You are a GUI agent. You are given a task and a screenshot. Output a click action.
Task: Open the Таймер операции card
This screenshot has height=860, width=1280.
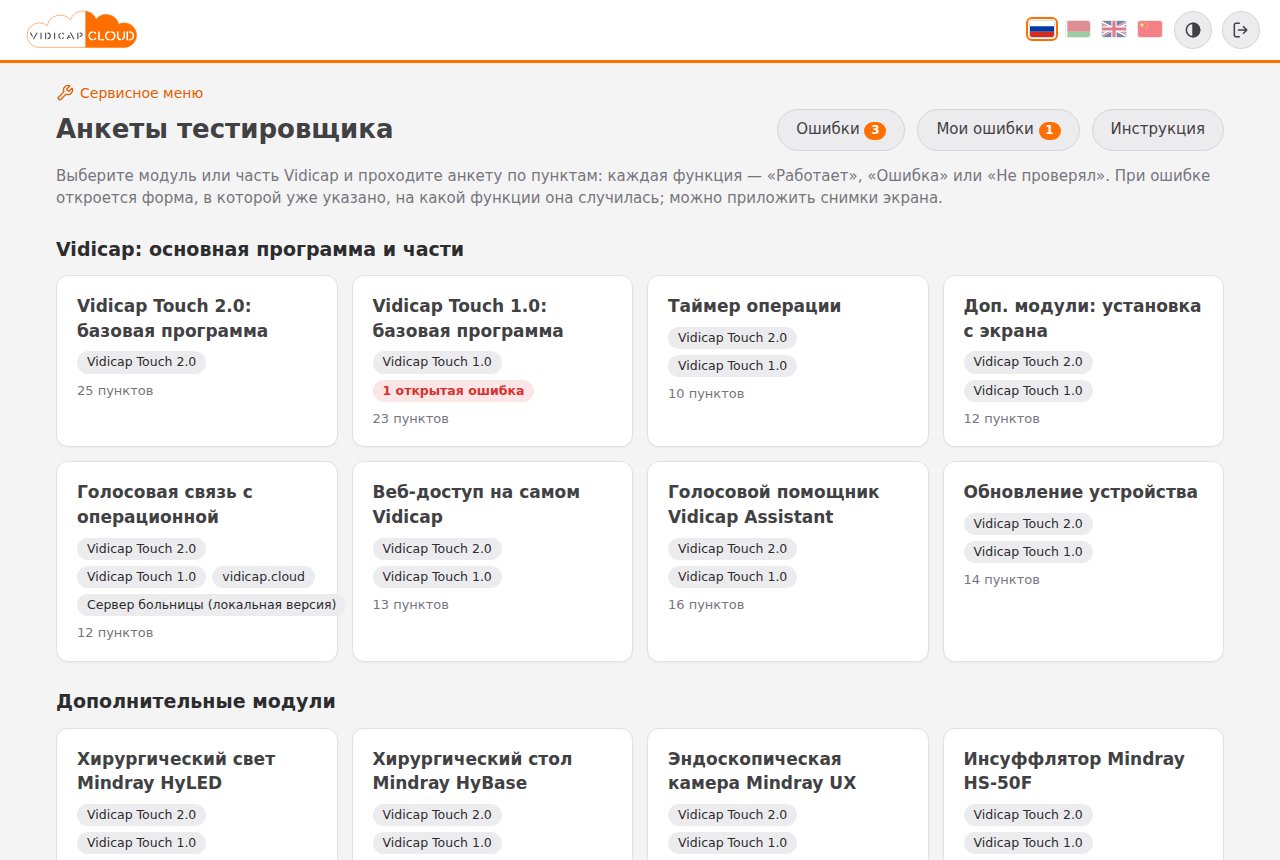click(788, 361)
